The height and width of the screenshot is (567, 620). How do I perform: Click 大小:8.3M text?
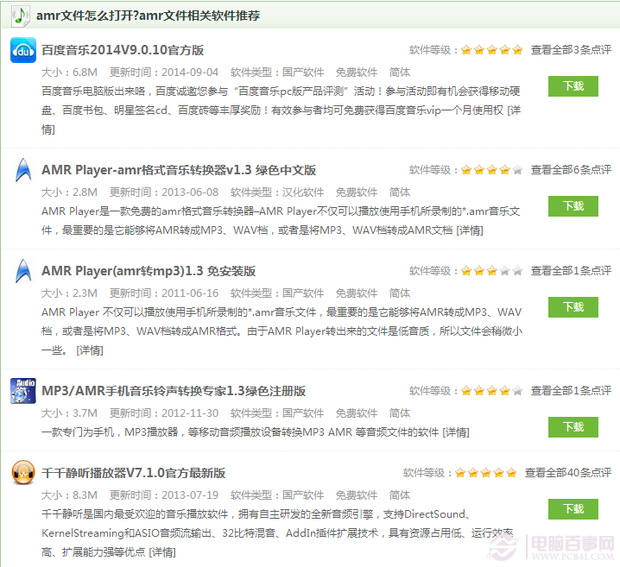70,495
